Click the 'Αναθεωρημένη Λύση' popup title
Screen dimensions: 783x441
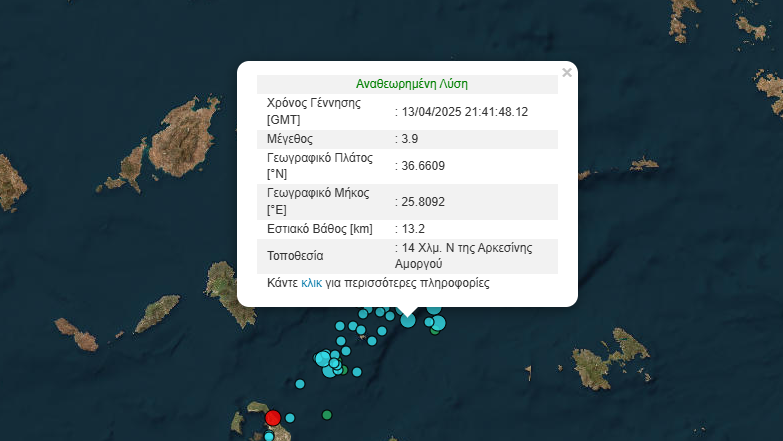click(412, 85)
